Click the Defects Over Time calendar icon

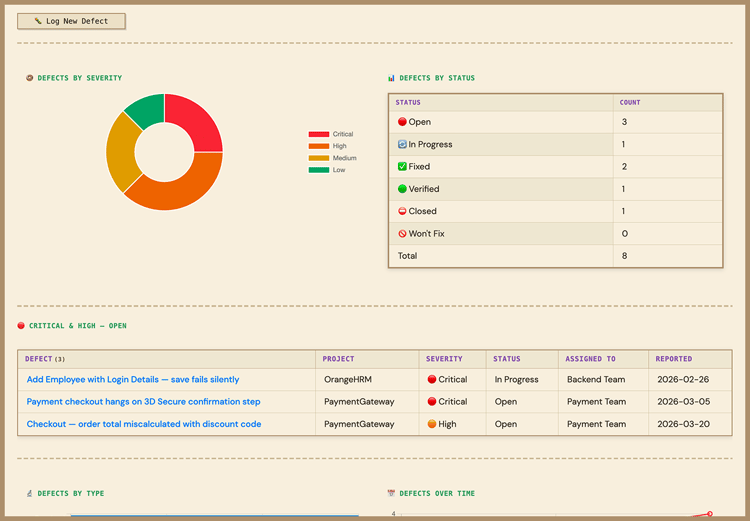(391, 493)
